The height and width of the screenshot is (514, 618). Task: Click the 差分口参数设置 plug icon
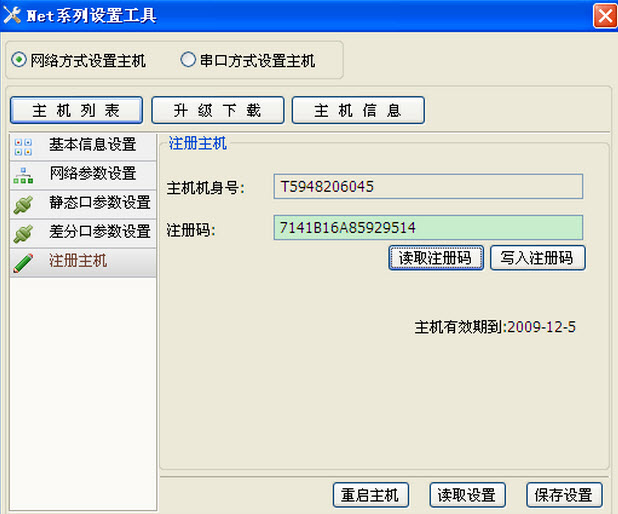point(23,234)
